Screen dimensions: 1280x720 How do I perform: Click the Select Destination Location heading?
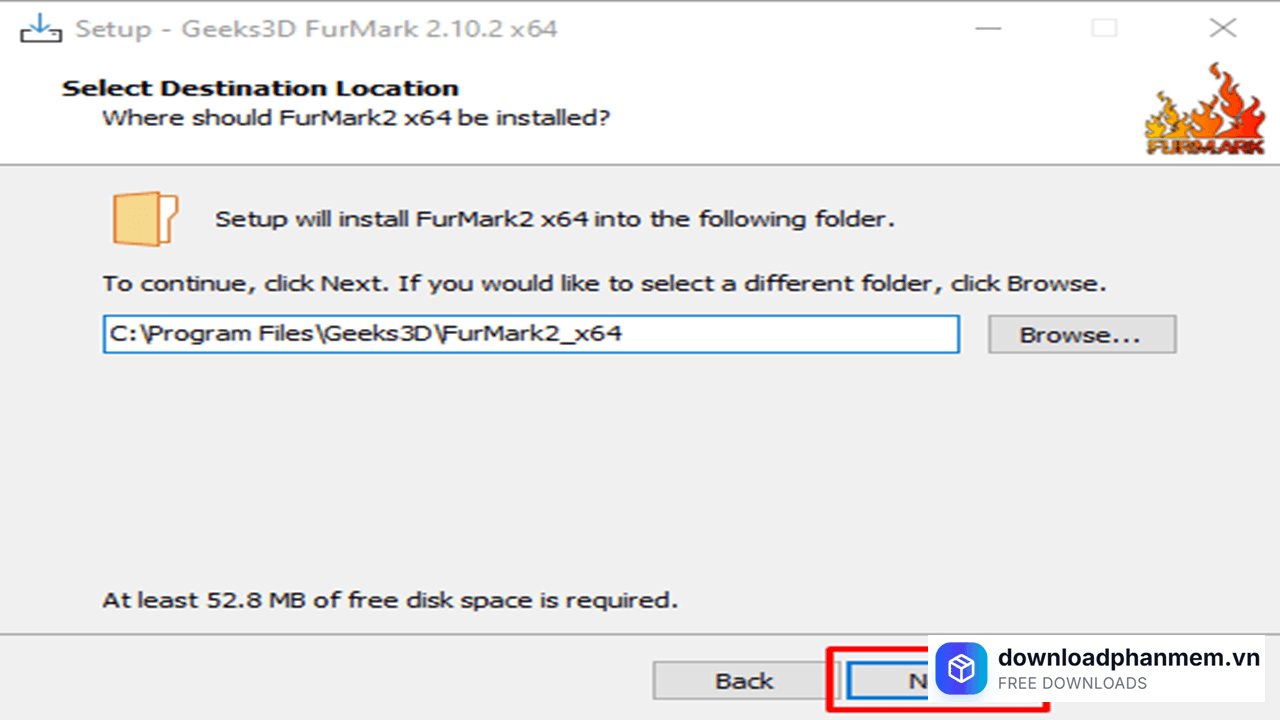tap(260, 88)
